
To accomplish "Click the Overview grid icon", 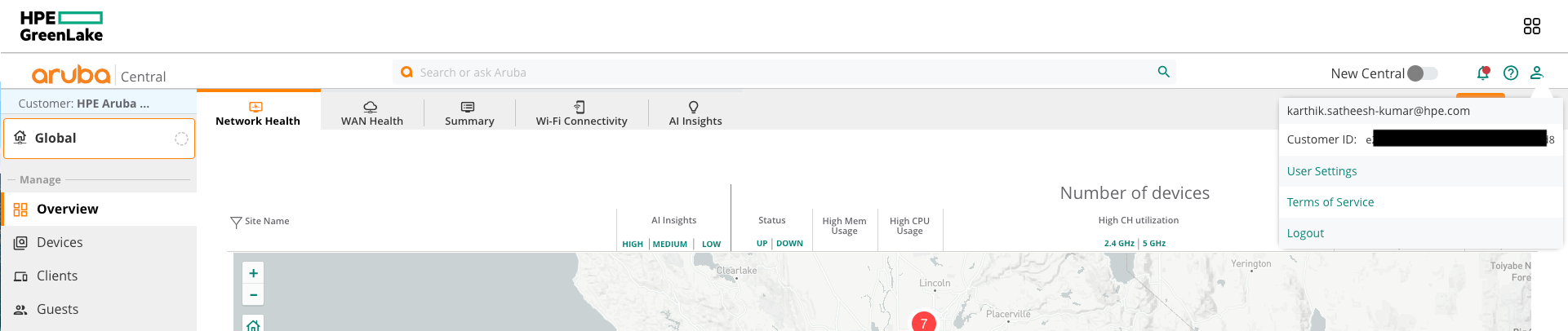I will tap(20, 210).
